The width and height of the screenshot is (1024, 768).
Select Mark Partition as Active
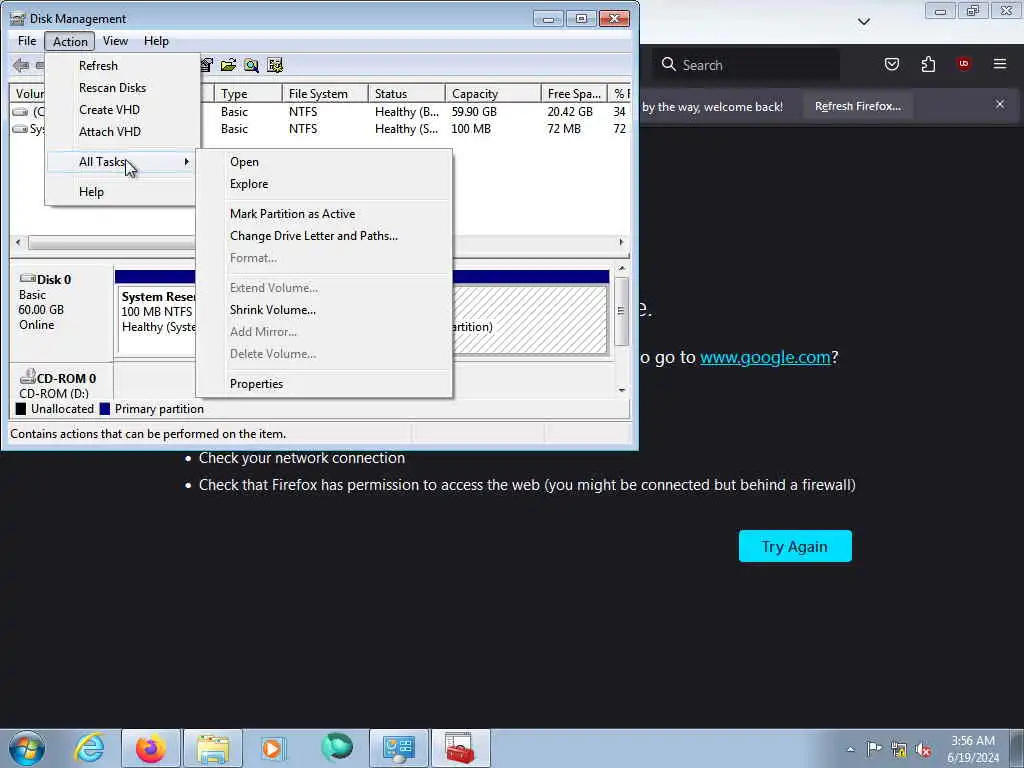tap(324, 214)
